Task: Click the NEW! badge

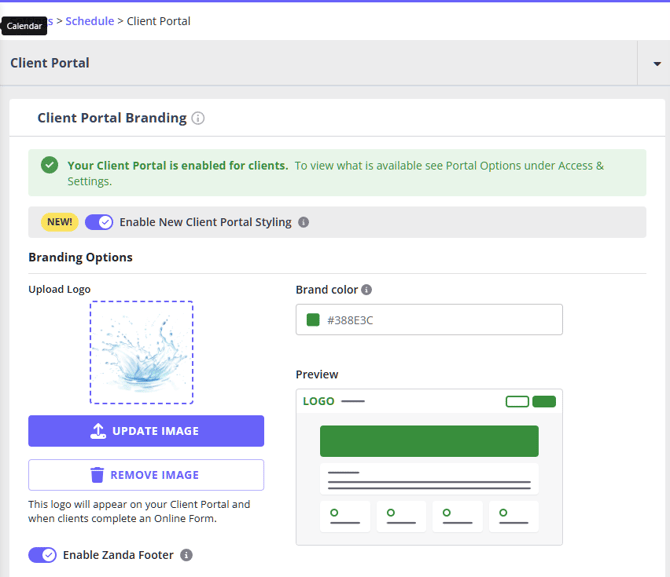Action: pos(59,222)
